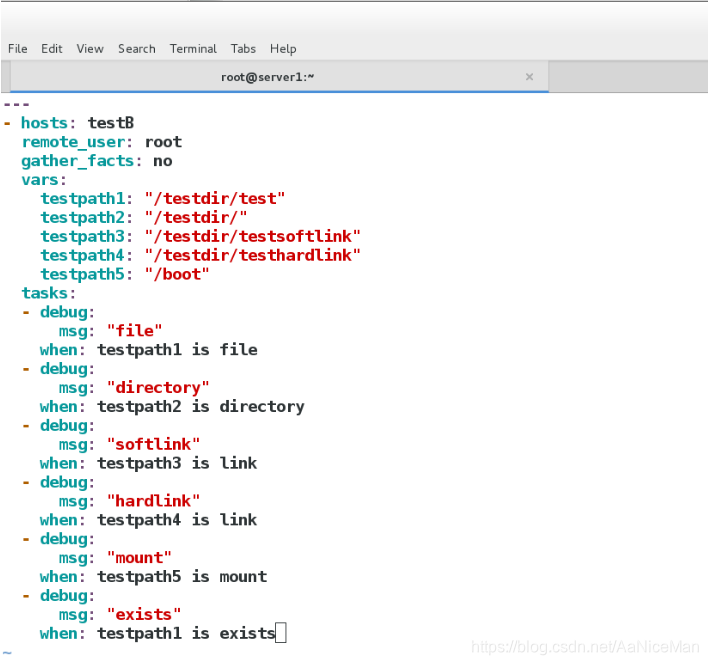Click the "/boot" path value
Image resolution: width=708 pixels, height=665 pixels.
[177, 274]
